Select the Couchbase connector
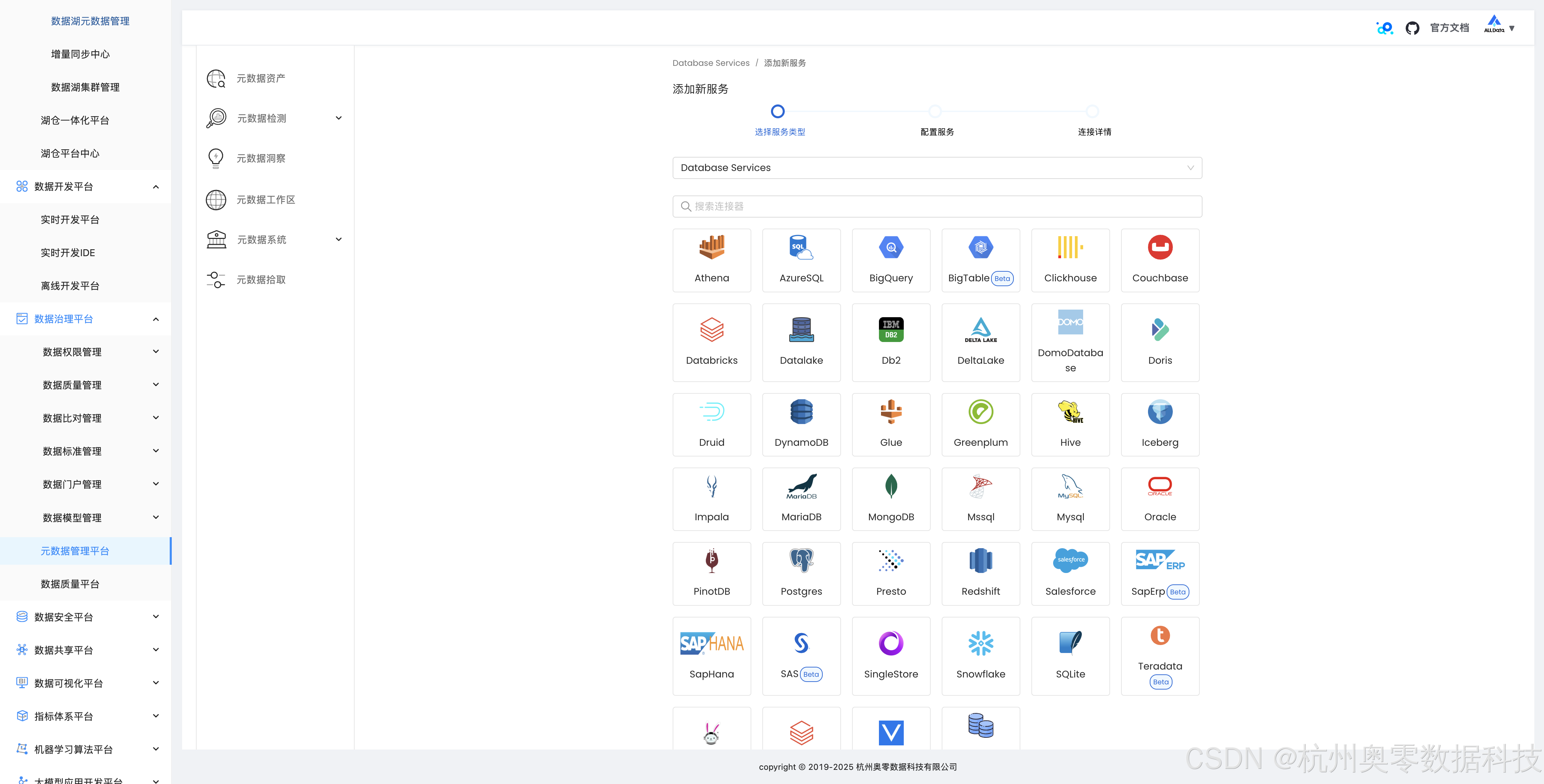1544x784 pixels. 1160,261
